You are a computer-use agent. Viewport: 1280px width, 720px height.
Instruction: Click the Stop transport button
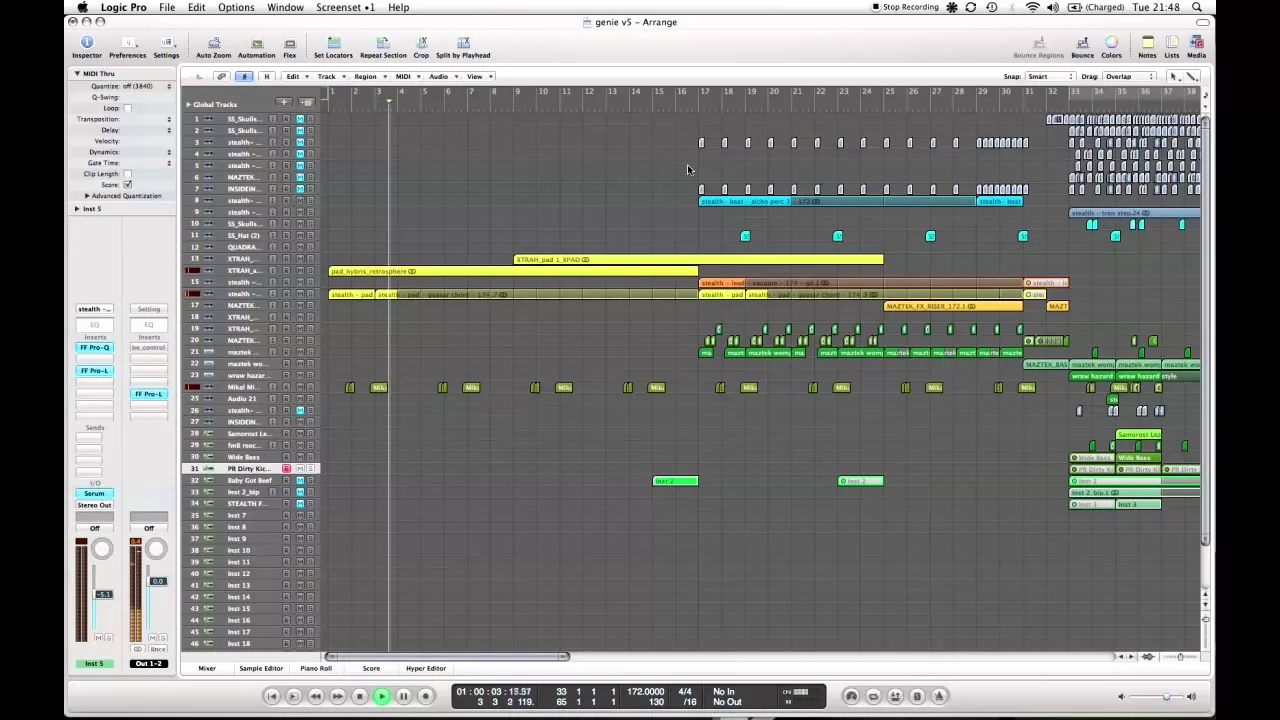[x=359, y=696]
